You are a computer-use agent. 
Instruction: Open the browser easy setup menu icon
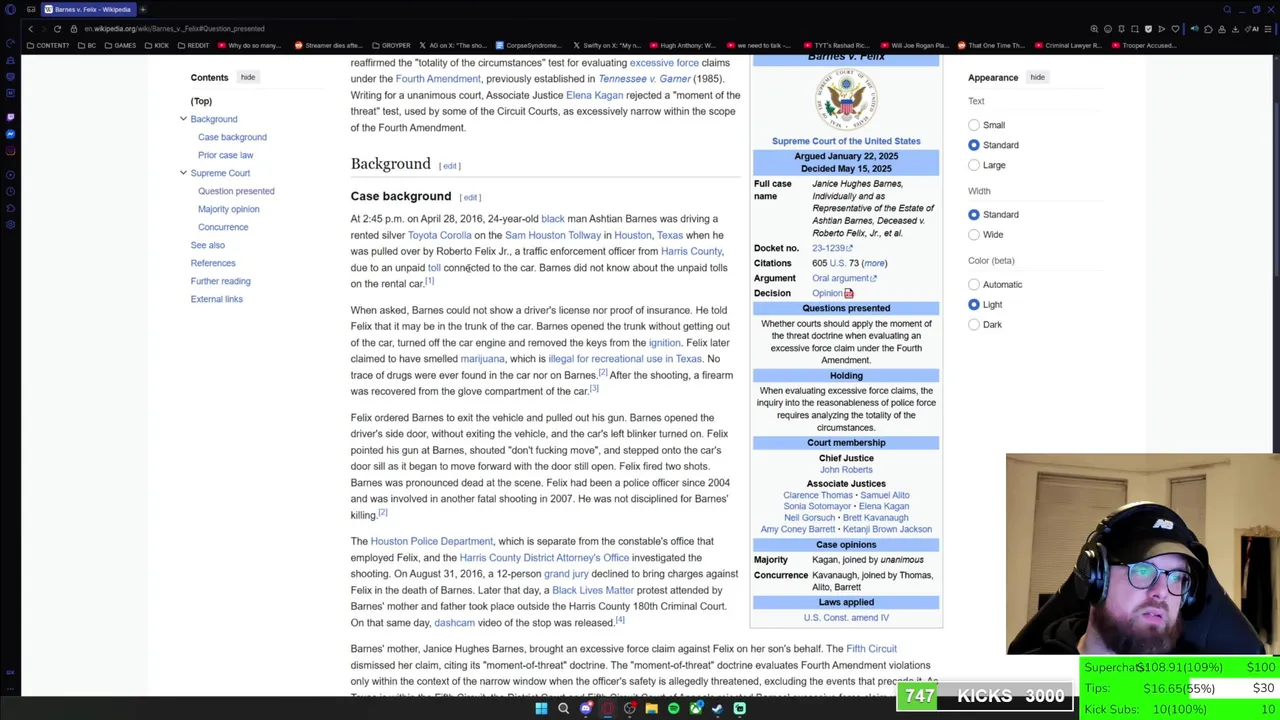1266,29
